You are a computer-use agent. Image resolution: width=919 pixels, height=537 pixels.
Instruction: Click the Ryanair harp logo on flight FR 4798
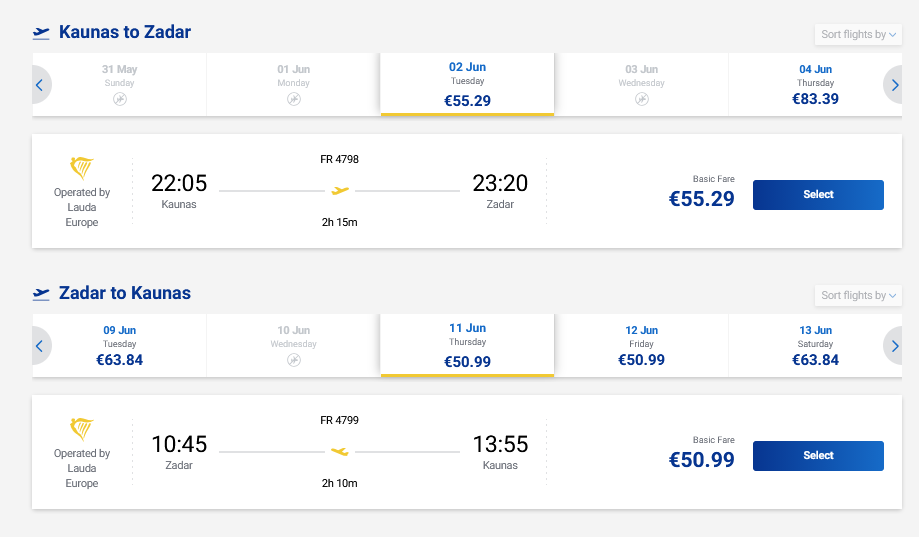tap(82, 168)
